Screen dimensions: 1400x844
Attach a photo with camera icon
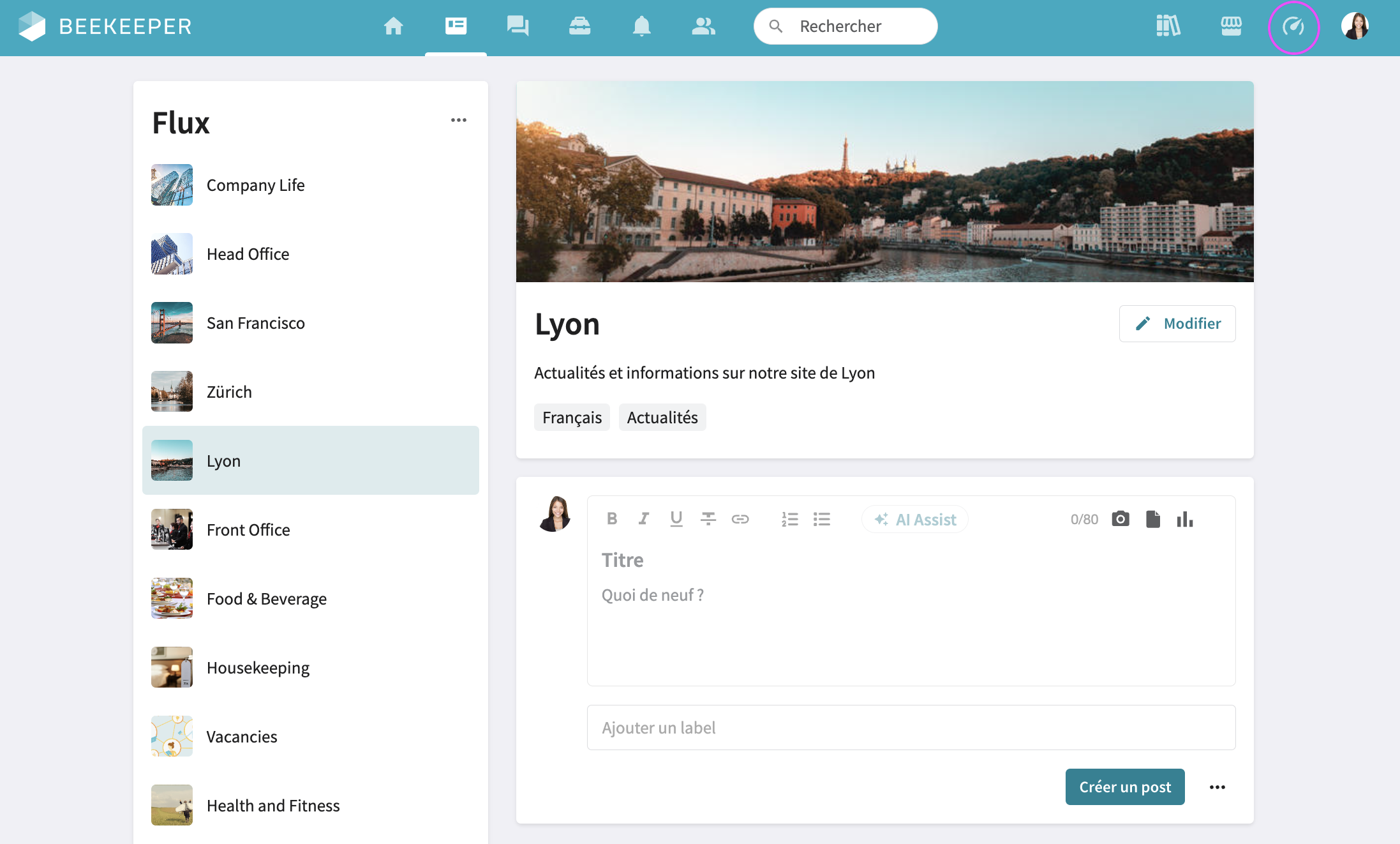click(x=1121, y=519)
